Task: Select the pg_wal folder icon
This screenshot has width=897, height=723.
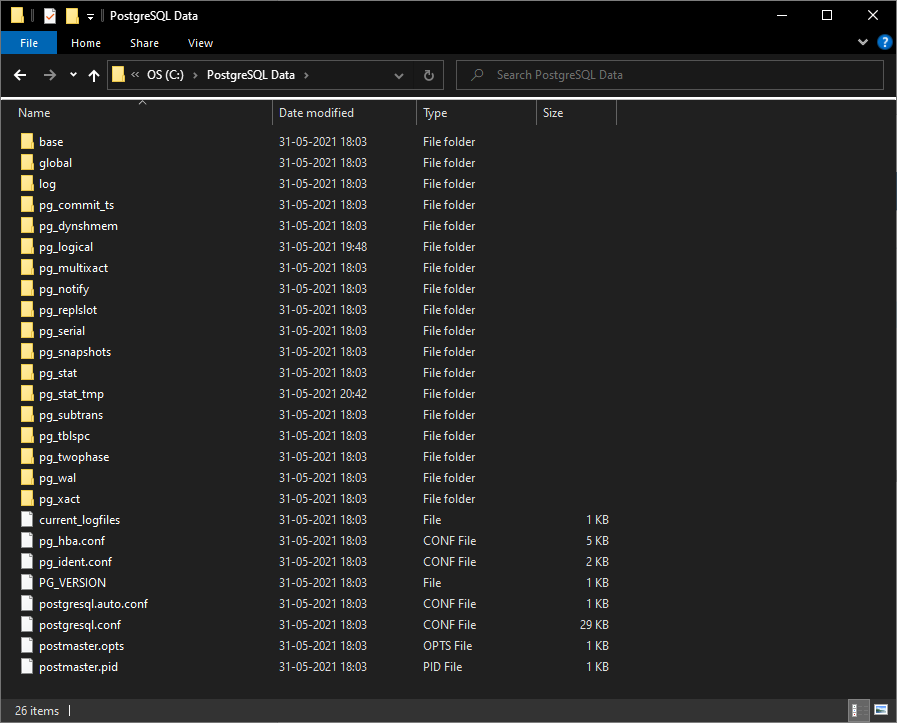Action: (27, 478)
